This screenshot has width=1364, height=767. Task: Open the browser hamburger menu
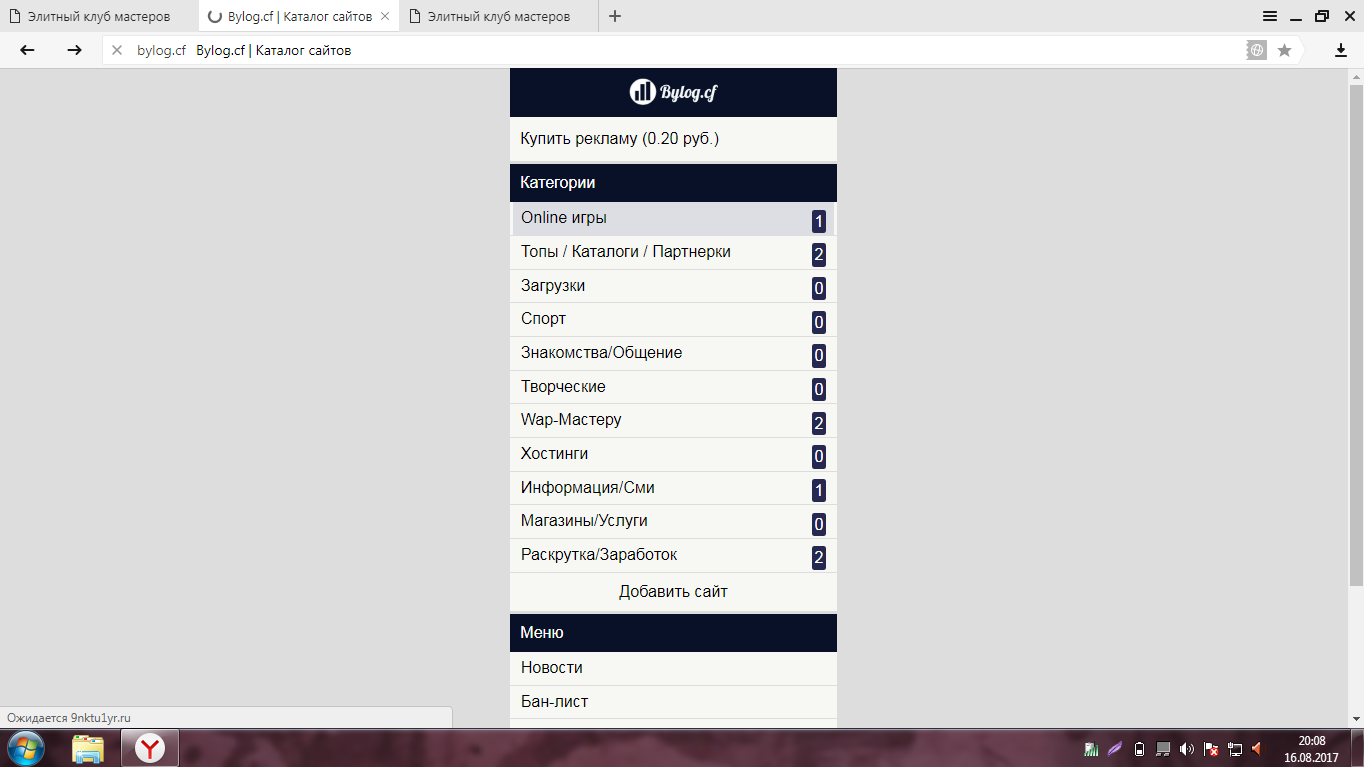[x=1269, y=16]
